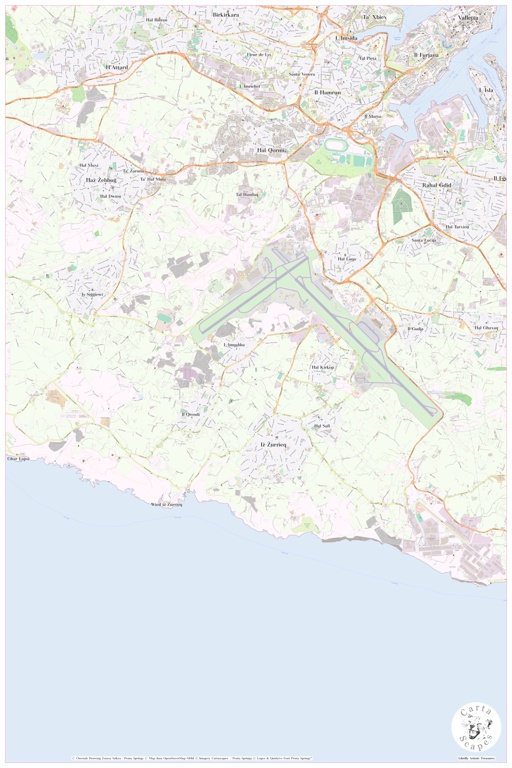Screen dimensions: 512x768
Task: Select the L-Imqabba label
Action: pos(234,345)
